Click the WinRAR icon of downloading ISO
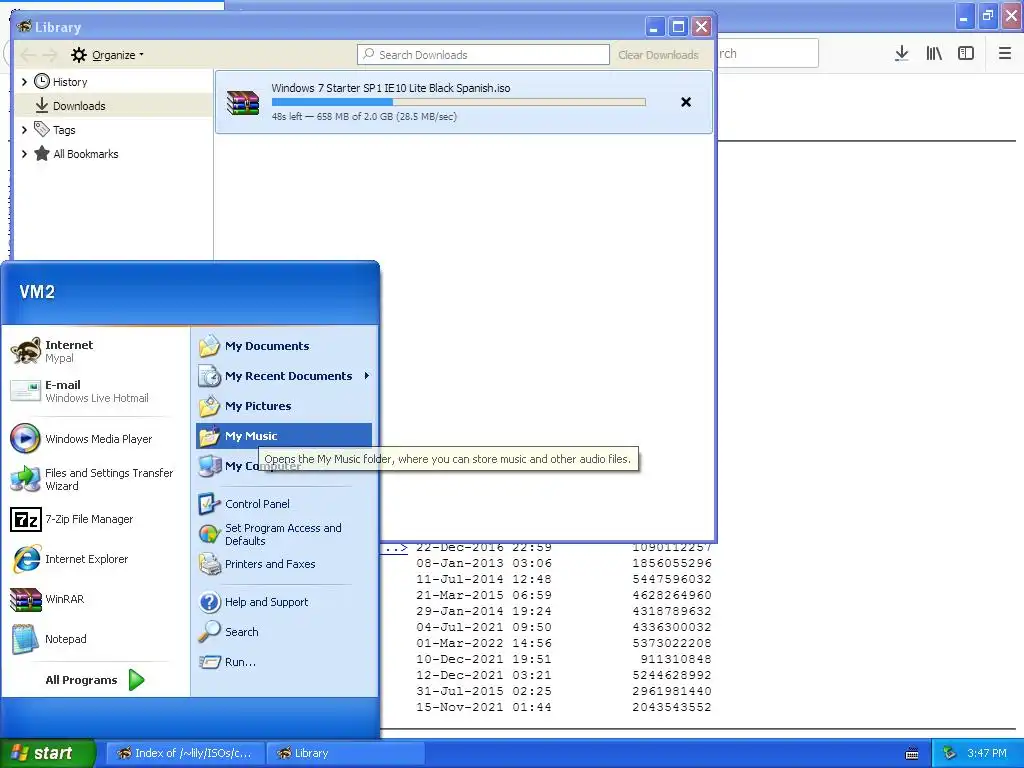 point(243,102)
